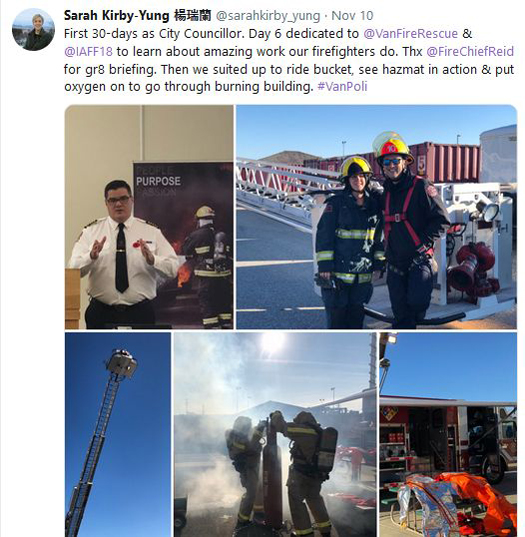Open the #VanPoli hashtag
The height and width of the screenshot is (537, 525).
[342, 86]
